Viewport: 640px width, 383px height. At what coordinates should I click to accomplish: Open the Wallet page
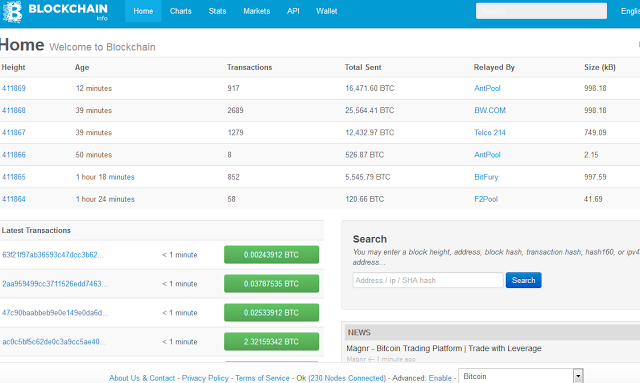[327, 11]
